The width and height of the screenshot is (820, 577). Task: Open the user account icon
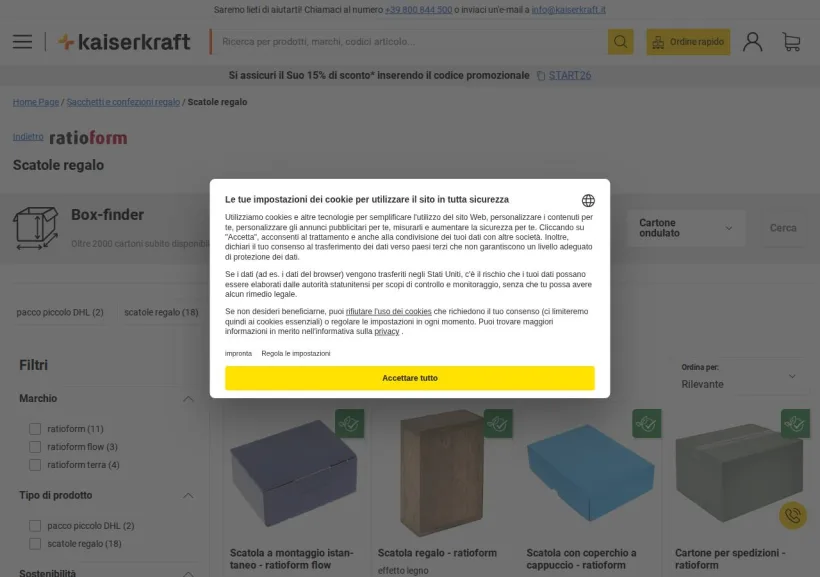[x=753, y=42]
